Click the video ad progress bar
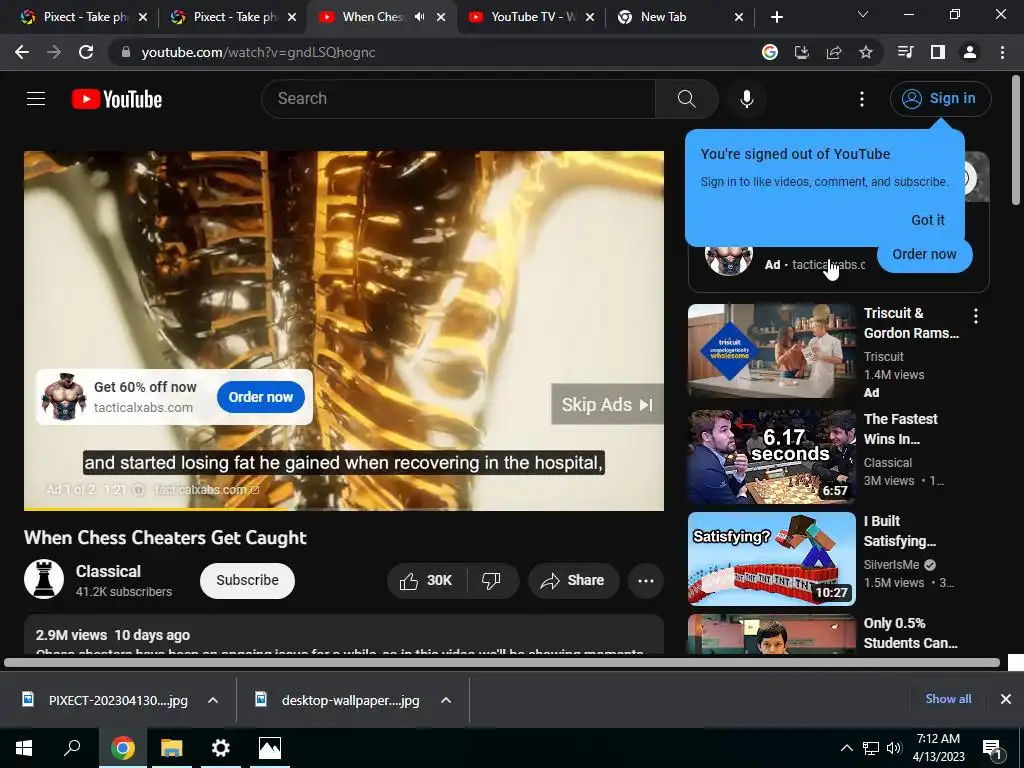The height and width of the screenshot is (768, 1024). [x=344, y=509]
